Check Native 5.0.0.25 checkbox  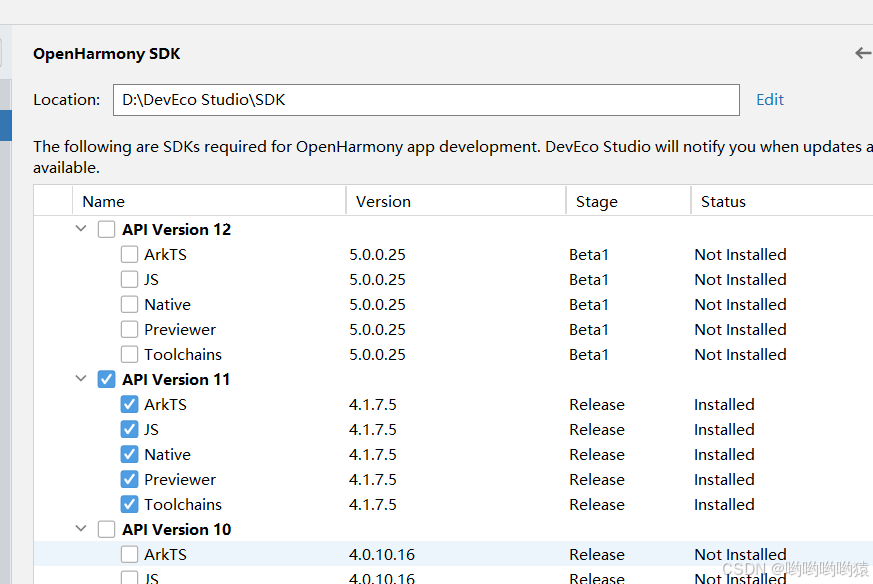[x=129, y=305]
